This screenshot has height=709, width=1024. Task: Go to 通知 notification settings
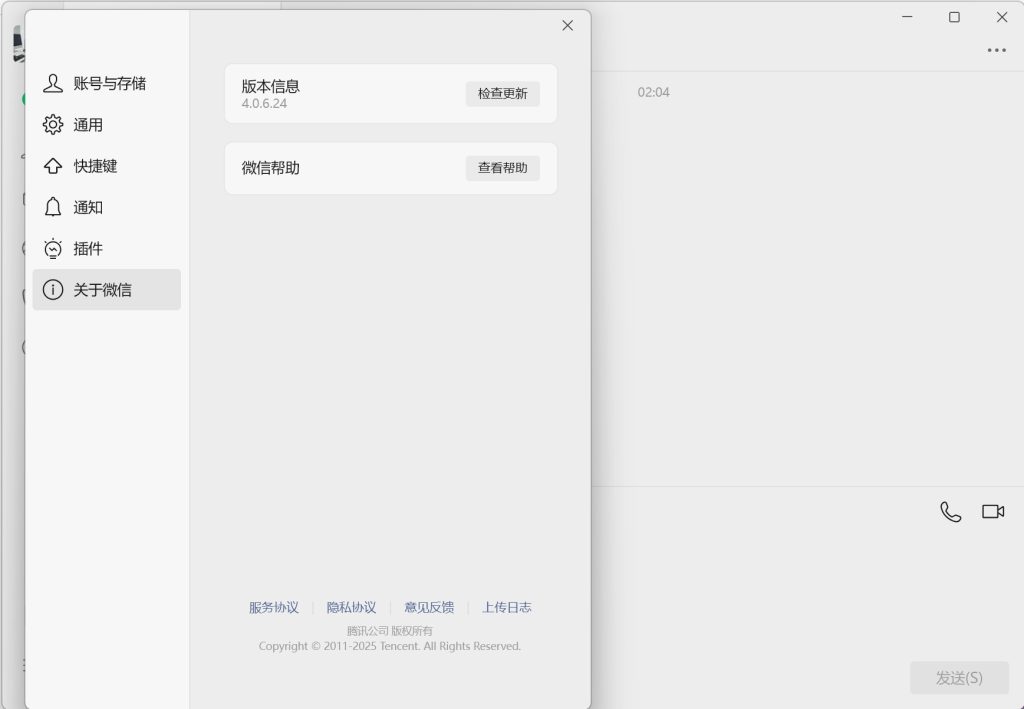pyautogui.click(x=106, y=207)
